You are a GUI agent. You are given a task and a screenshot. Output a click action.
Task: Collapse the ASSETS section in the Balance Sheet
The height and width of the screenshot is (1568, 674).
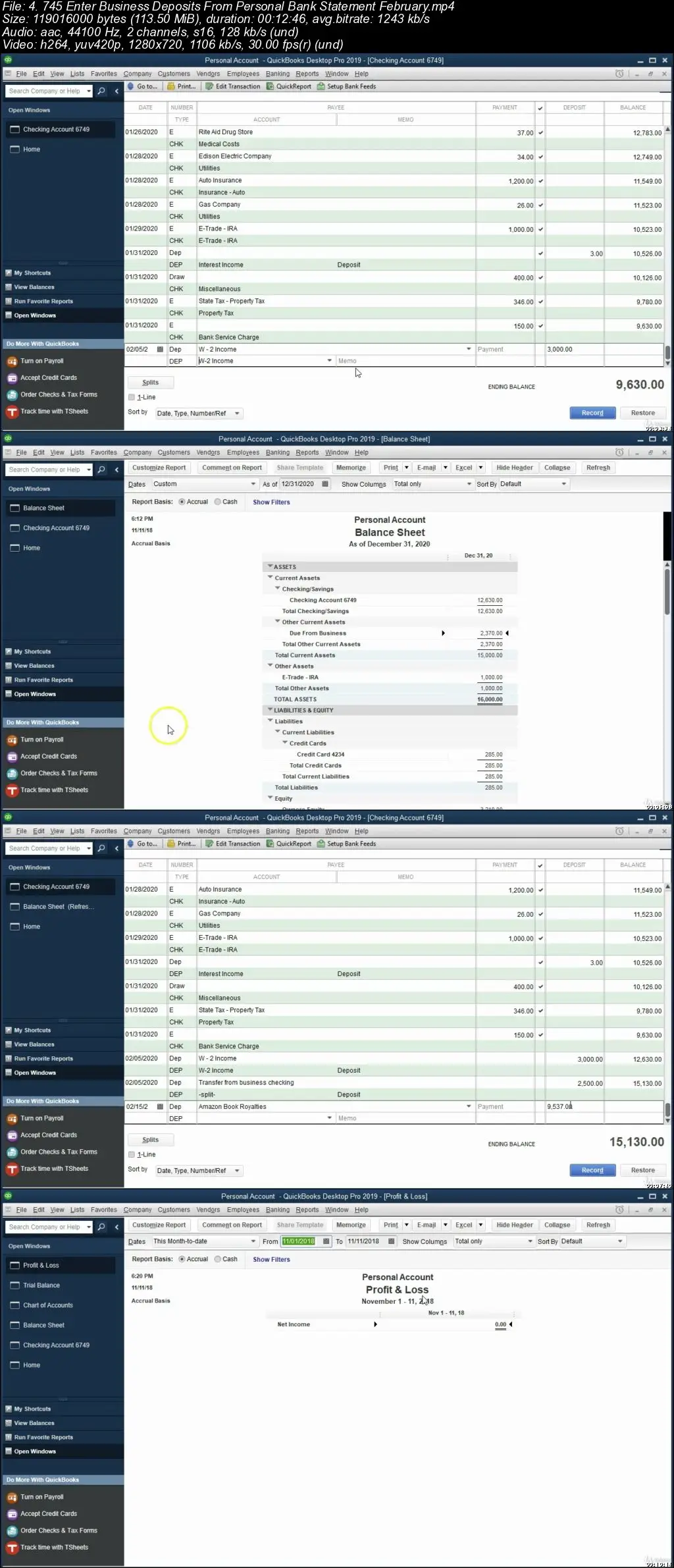(x=270, y=566)
